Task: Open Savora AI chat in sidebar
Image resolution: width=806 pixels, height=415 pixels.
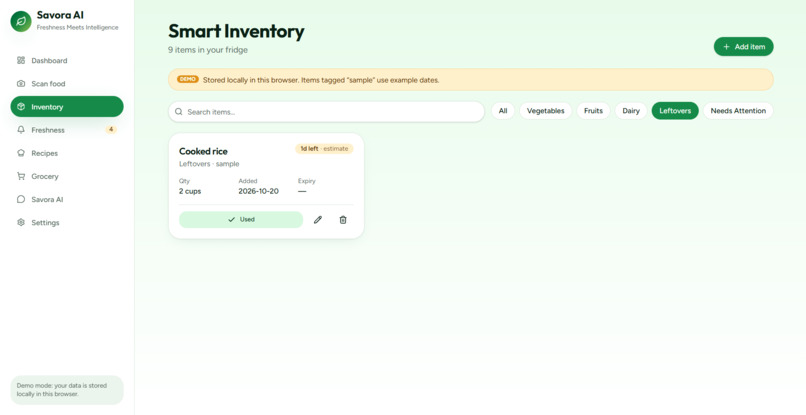Action: click(x=67, y=199)
